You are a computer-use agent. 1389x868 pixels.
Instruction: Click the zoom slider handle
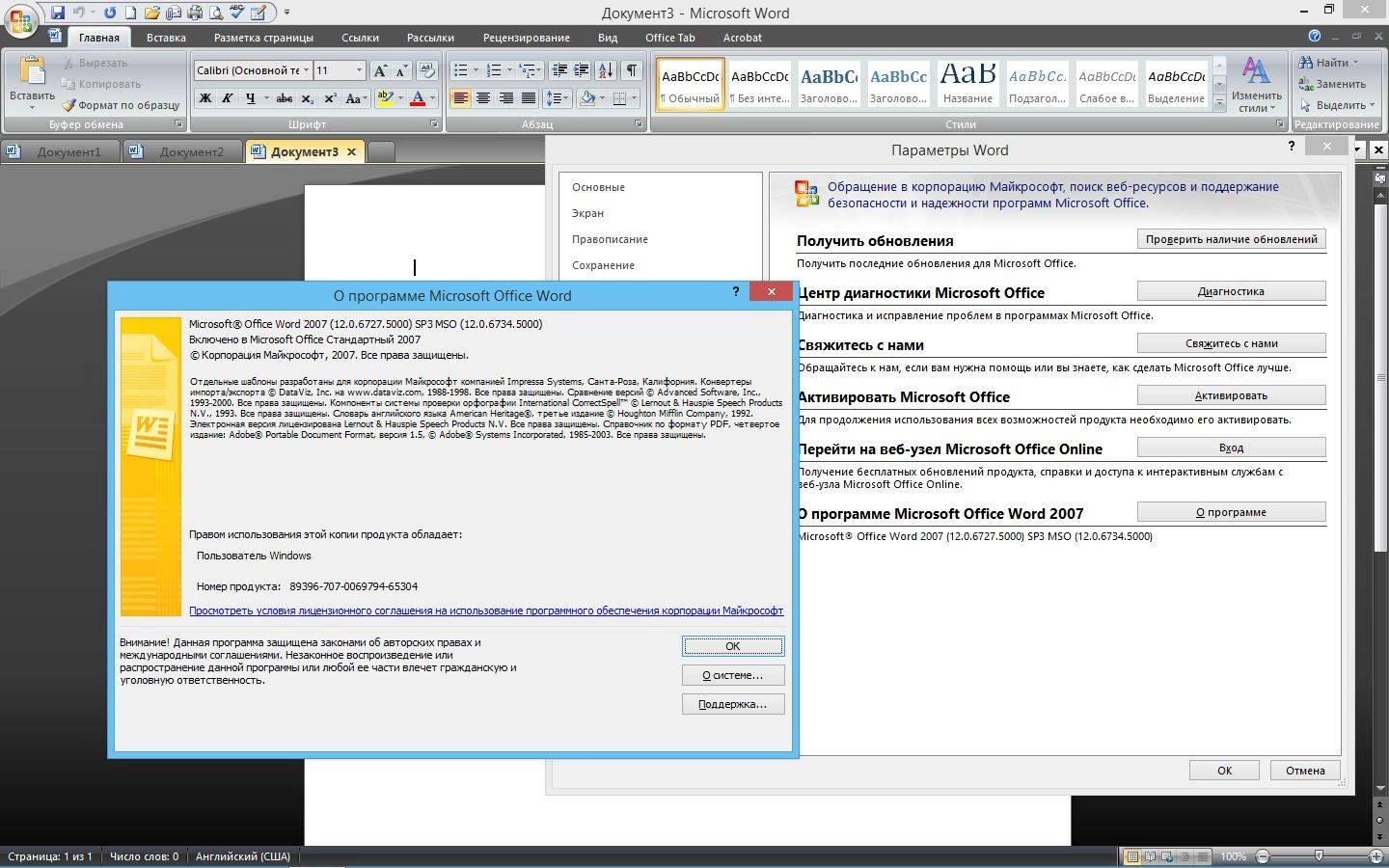1319,856
